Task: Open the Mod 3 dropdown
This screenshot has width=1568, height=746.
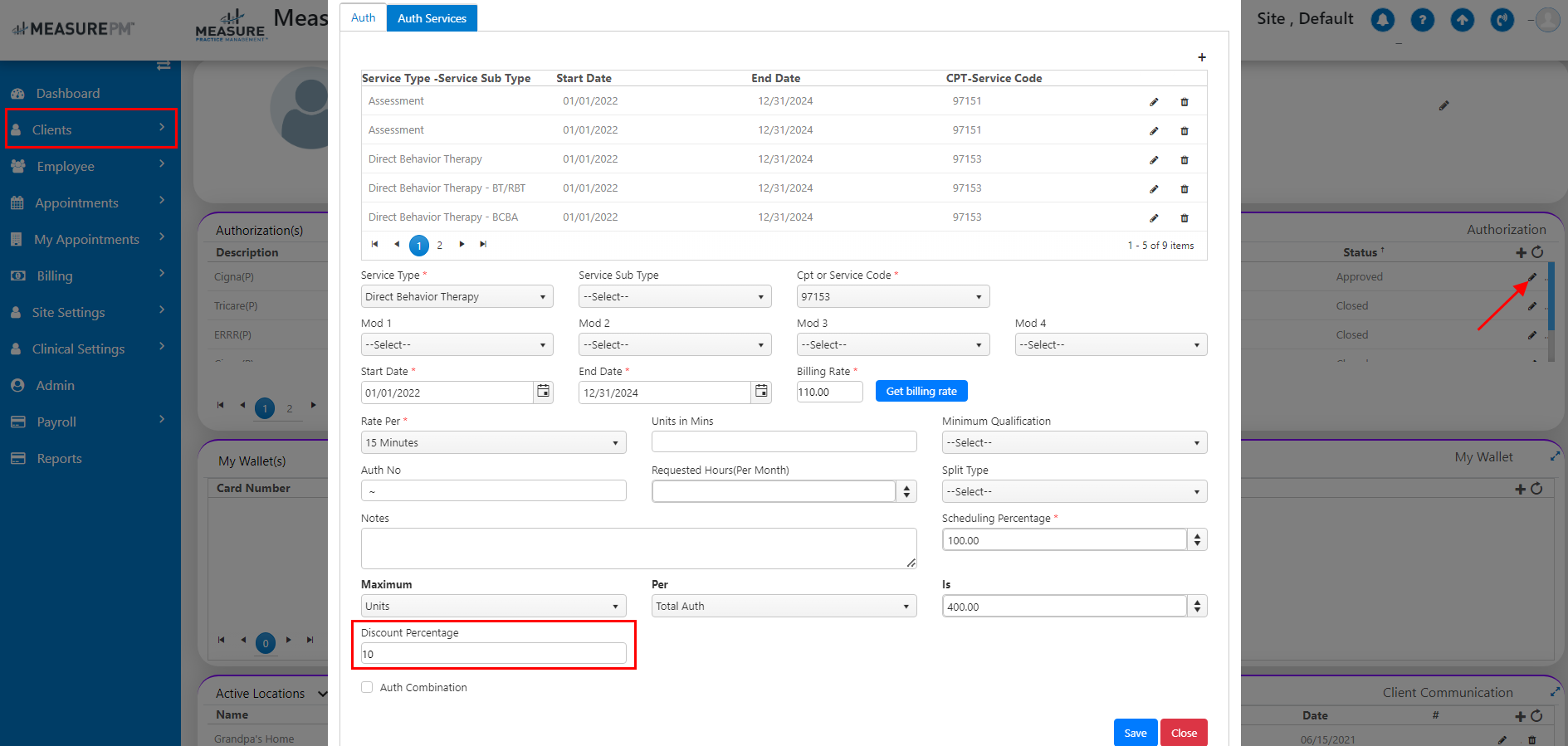Action: [x=893, y=344]
